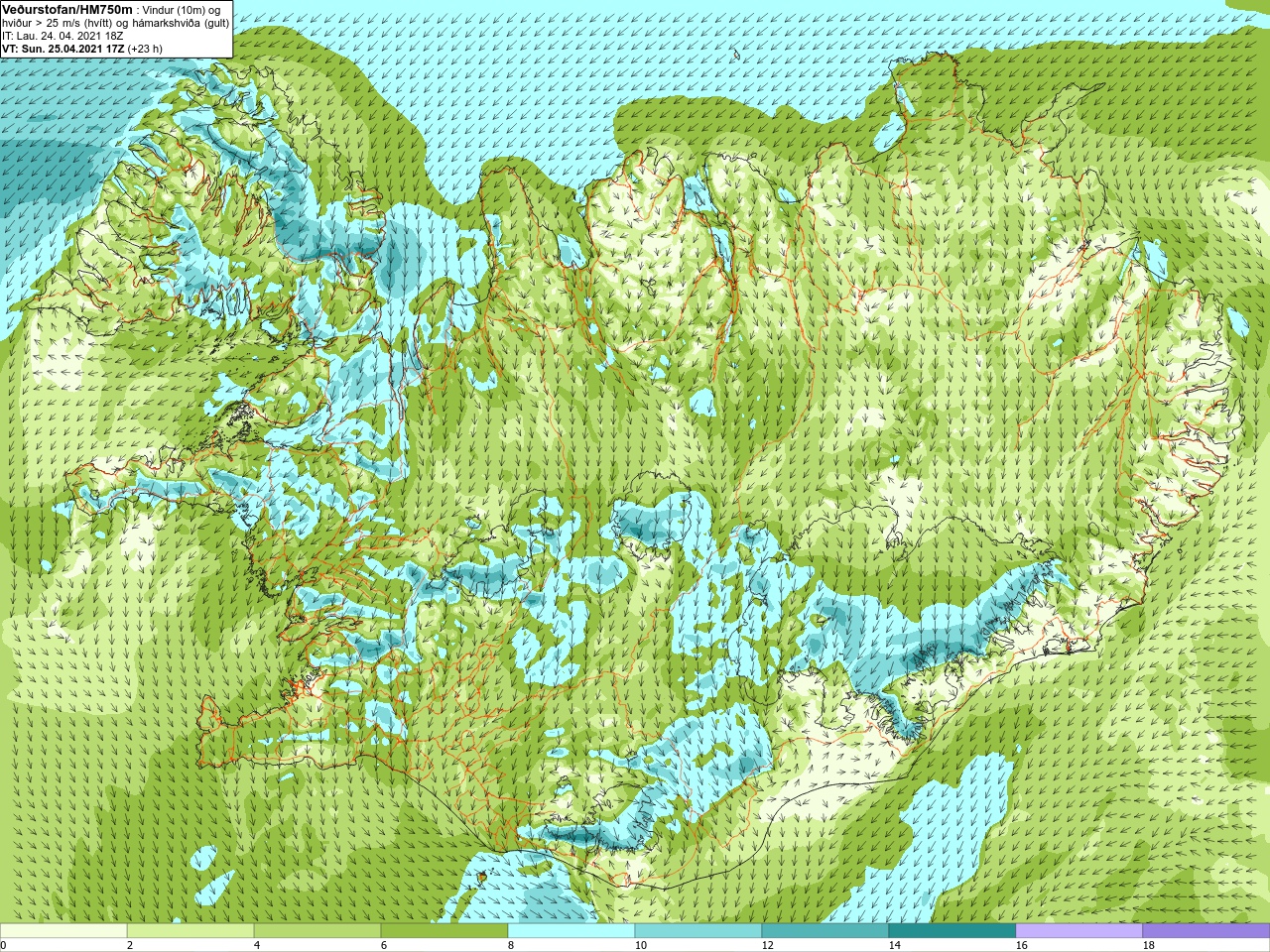Click the "hviður > 25 m/s (hvítt)" text
Image resolution: width=1270 pixels, height=952 pixels.
click(60, 23)
